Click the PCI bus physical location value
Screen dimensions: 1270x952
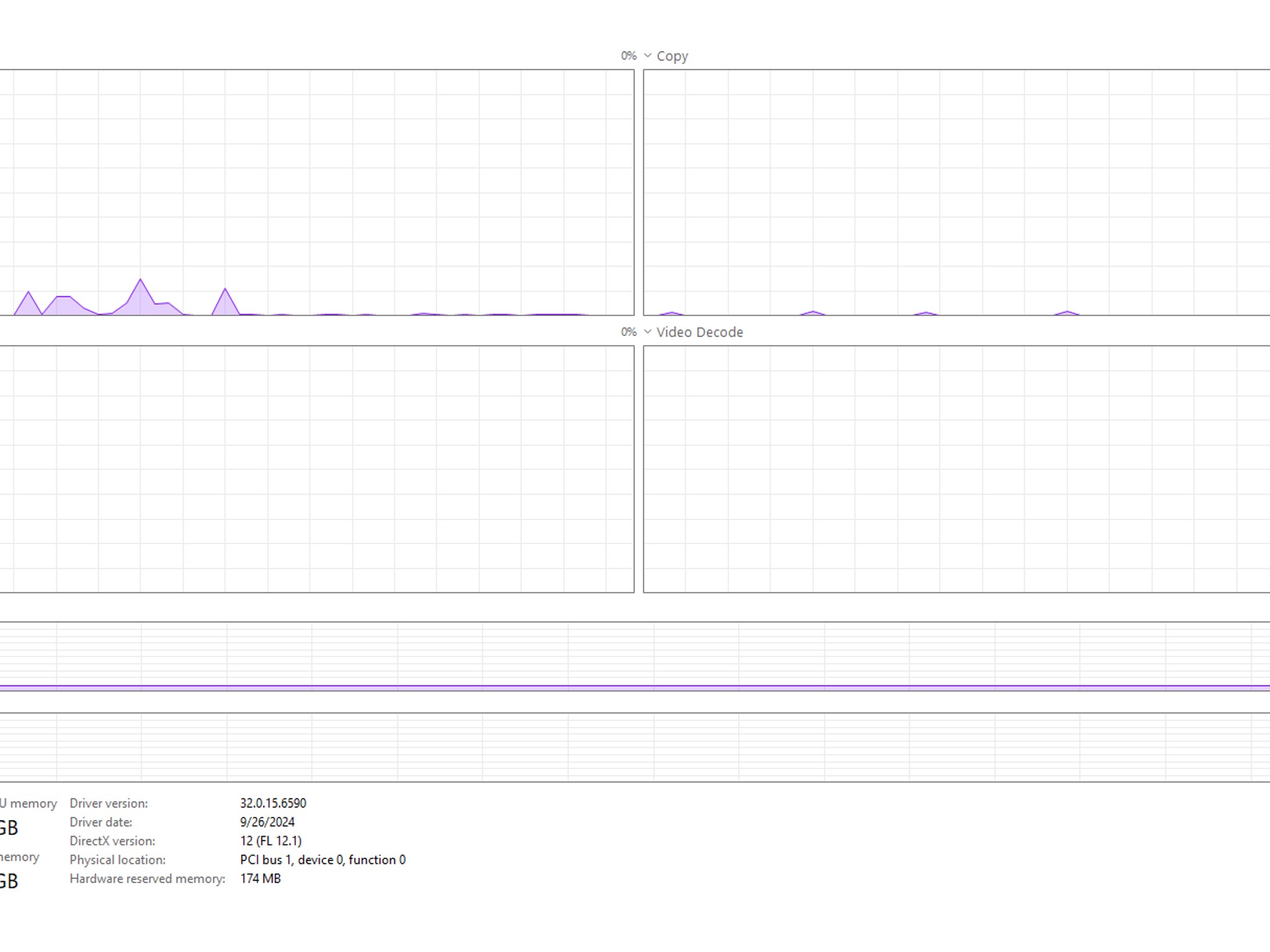click(x=323, y=860)
